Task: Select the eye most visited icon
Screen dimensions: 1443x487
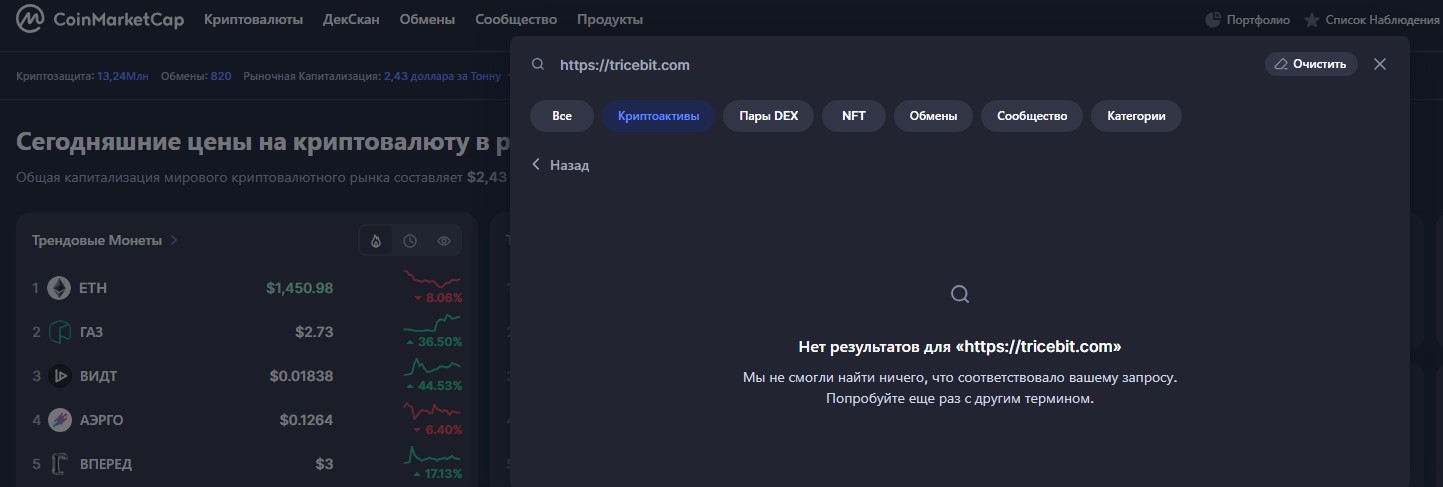Action: (x=444, y=241)
